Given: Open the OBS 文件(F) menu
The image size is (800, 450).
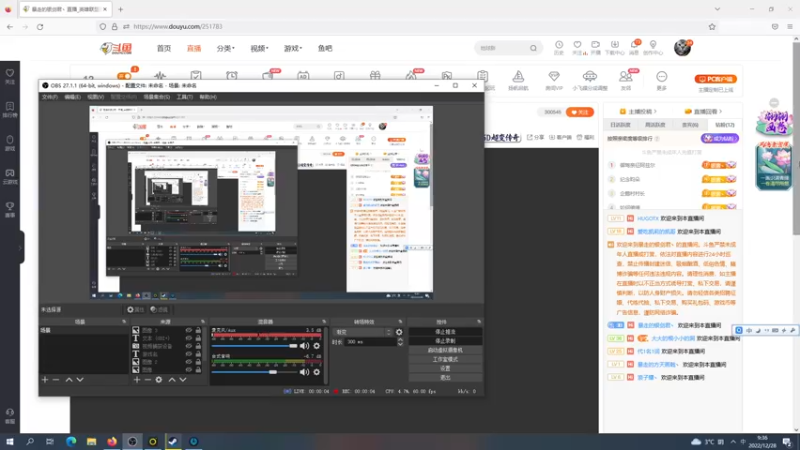Looking at the screenshot, I should click(x=49, y=97).
